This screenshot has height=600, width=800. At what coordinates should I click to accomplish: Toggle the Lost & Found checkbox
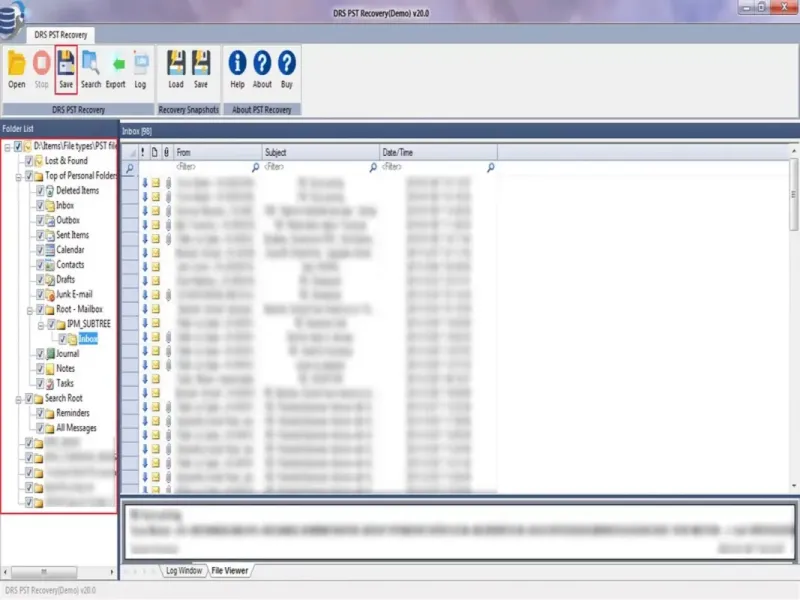(x=29, y=161)
